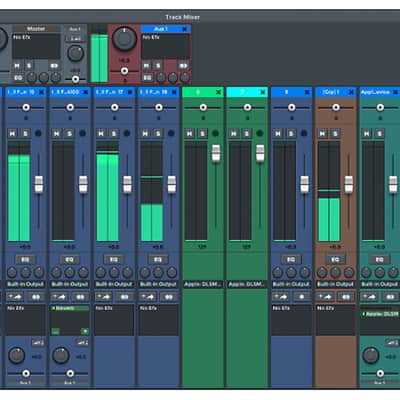Click the send mode button above channel 10's send knob
400x400 pixels.
pos(38,342)
